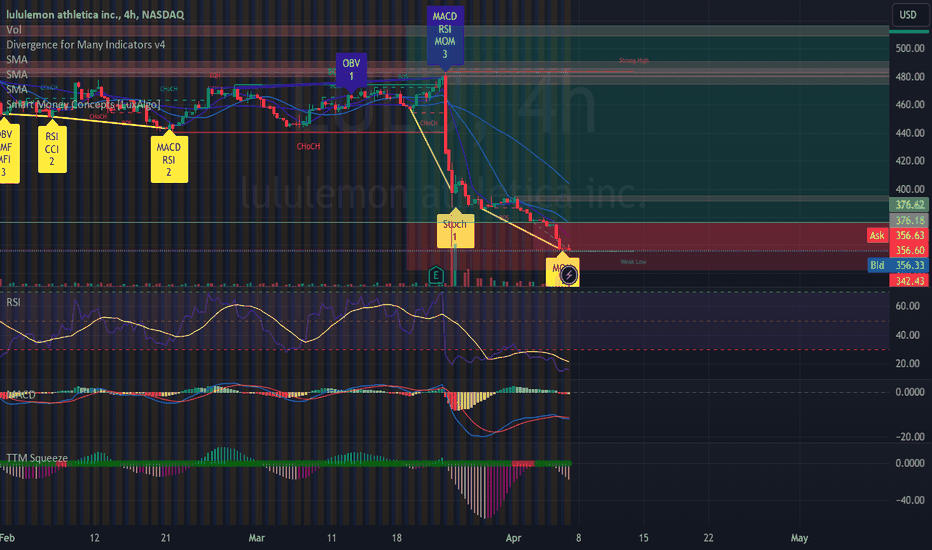Click the blue OBV 1 divergence label
The image size is (932, 550).
(351, 70)
